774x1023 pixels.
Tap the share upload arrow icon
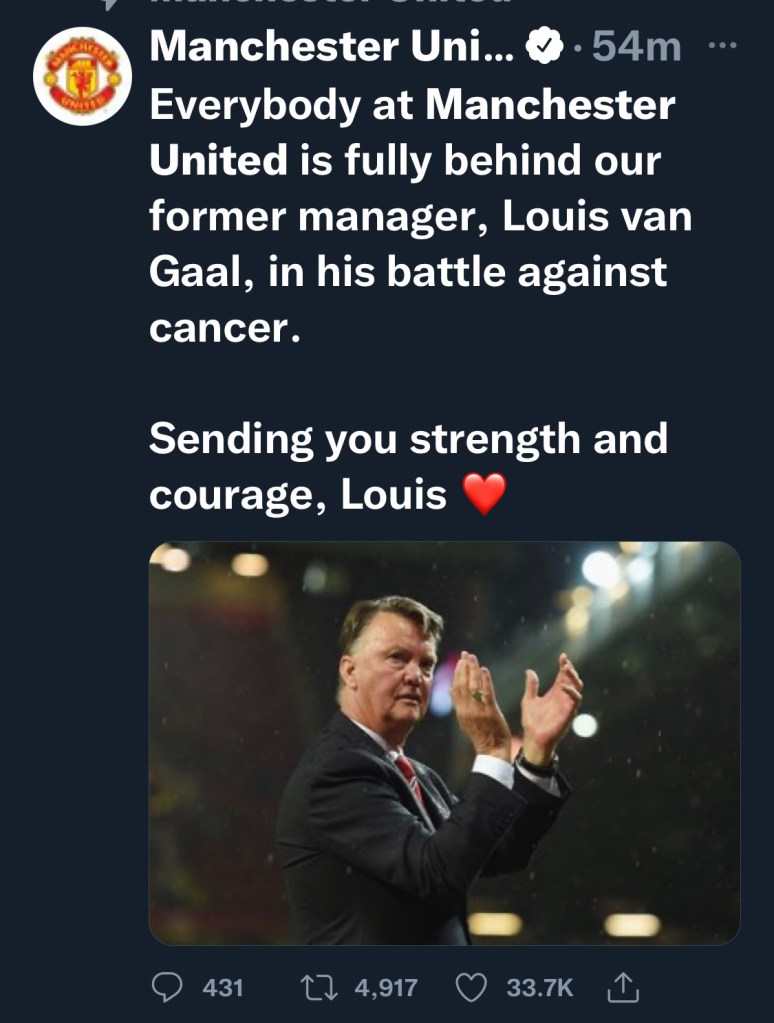(621, 987)
